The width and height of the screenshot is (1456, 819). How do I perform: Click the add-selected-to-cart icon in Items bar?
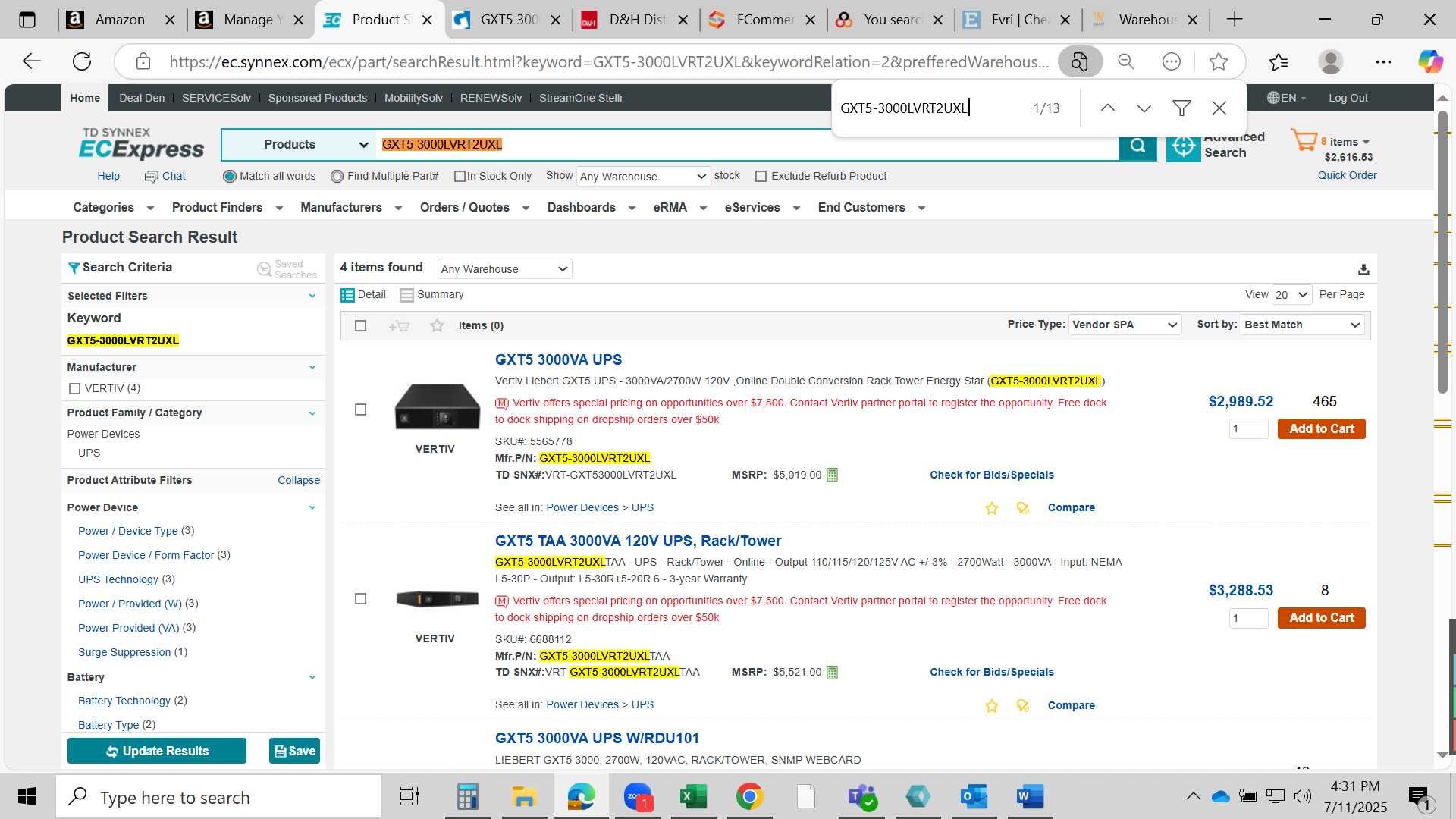tap(399, 326)
